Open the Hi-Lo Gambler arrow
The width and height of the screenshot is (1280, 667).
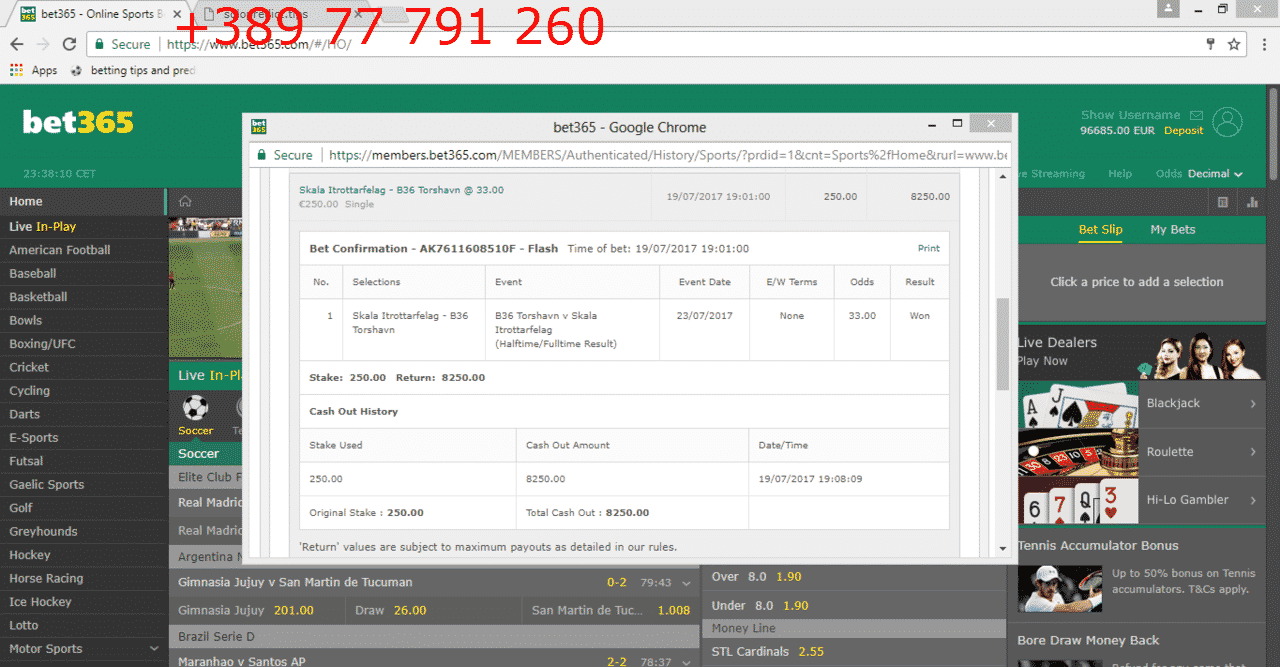[1253, 500]
